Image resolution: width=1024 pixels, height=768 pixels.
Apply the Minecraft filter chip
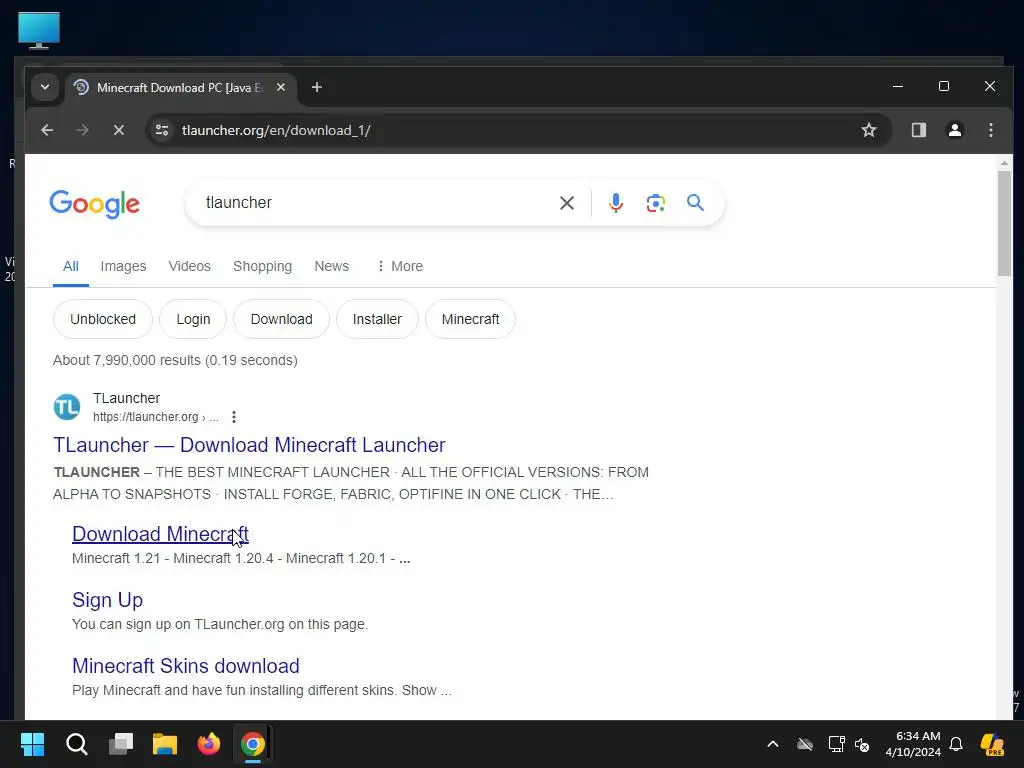point(470,319)
